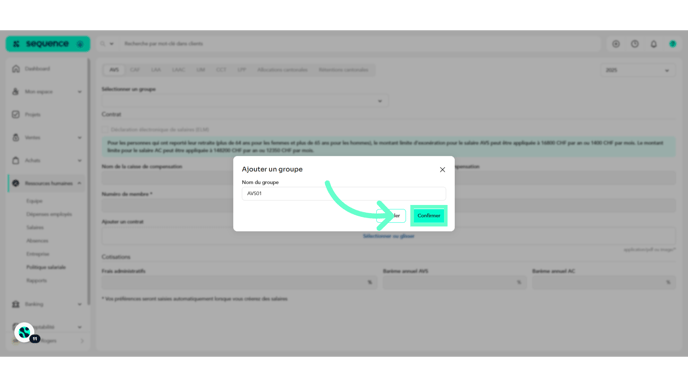Toggle the Déclaration électronique de salaires checkbox
The height and width of the screenshot is (387, 688).
105,130
